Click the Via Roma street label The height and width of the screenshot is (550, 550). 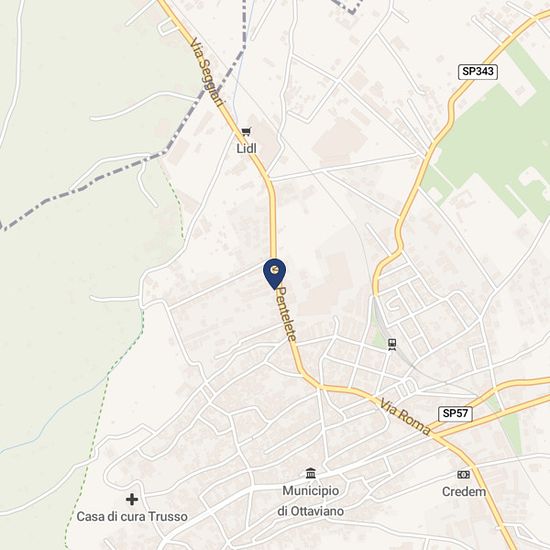click(405, 417)
